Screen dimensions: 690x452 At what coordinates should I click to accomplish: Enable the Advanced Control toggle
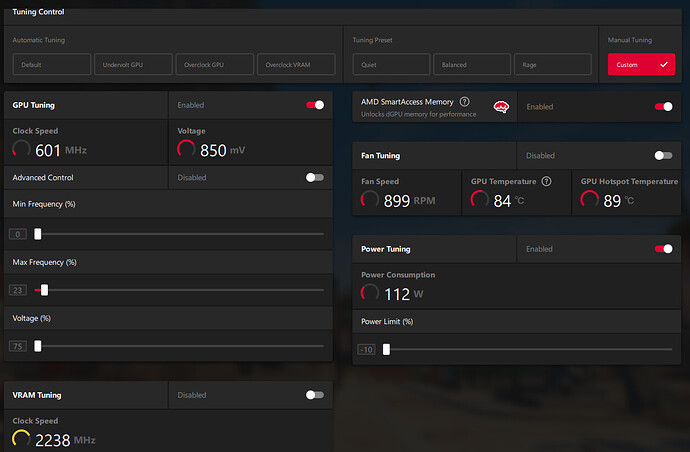(x=315, y=177)
